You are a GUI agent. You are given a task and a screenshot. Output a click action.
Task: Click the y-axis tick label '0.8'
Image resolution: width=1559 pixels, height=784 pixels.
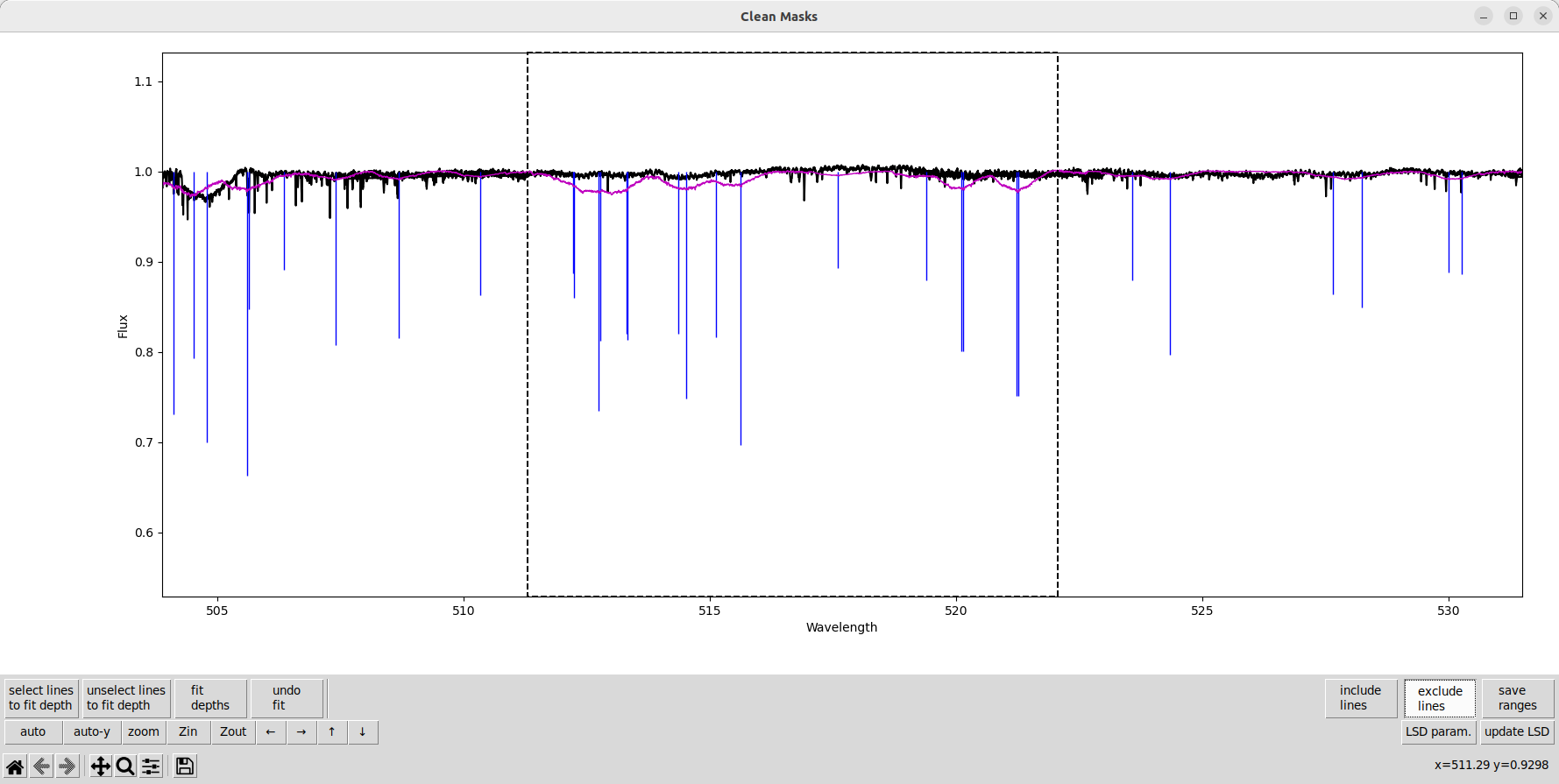[x=144, y=352]
